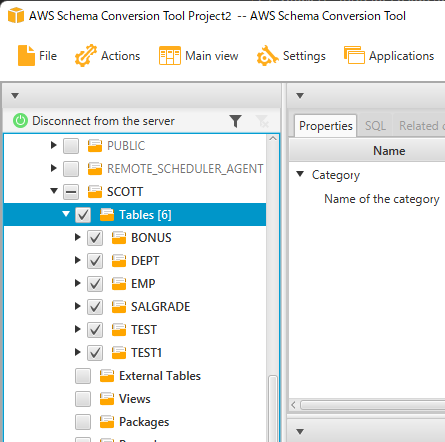This screenshot has height=442, width=445.
Task: Click the Settings gear-wrench icon
Action: click(267, 55)
